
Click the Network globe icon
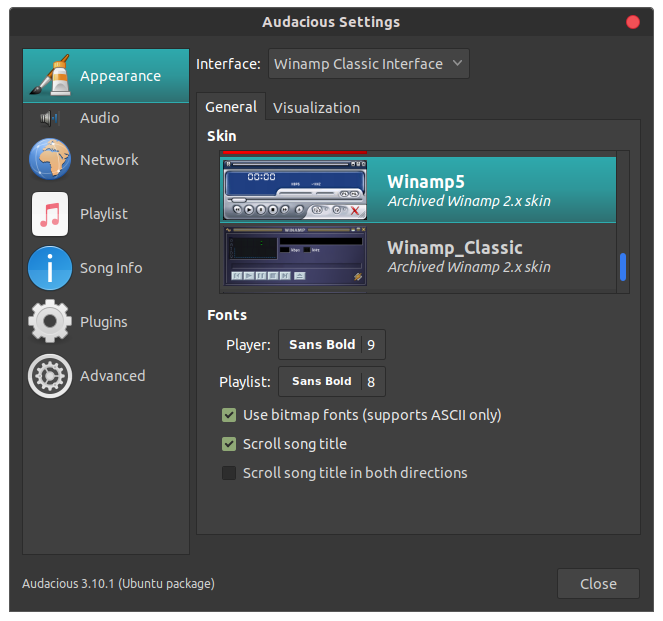(50, 159)
